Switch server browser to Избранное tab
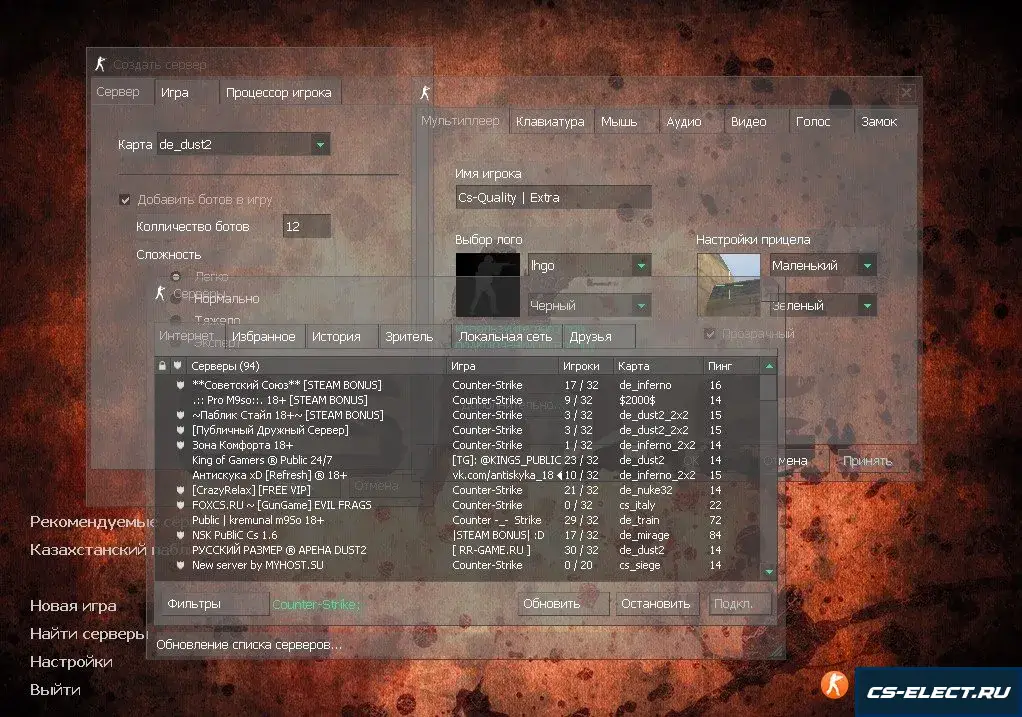This screenshot has height=717, width=1022. click(x=263, y=336)
